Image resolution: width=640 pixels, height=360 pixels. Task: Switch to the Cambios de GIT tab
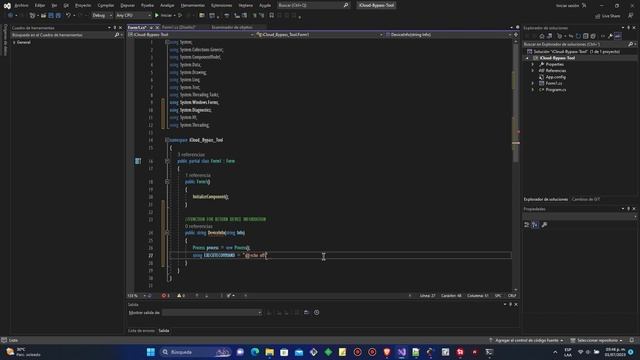(x=586, y=200)
